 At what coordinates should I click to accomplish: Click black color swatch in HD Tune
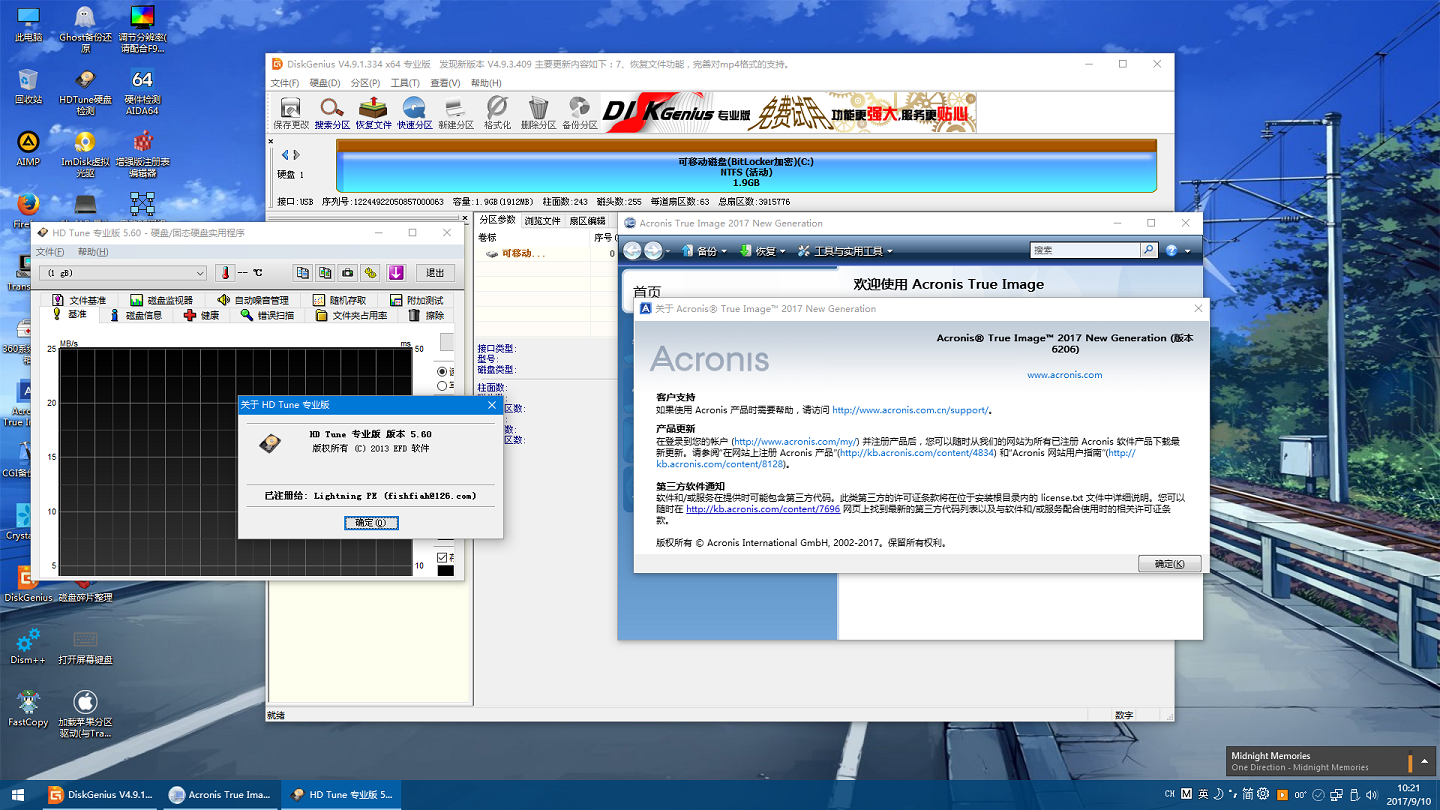click(x=445, y=571)
